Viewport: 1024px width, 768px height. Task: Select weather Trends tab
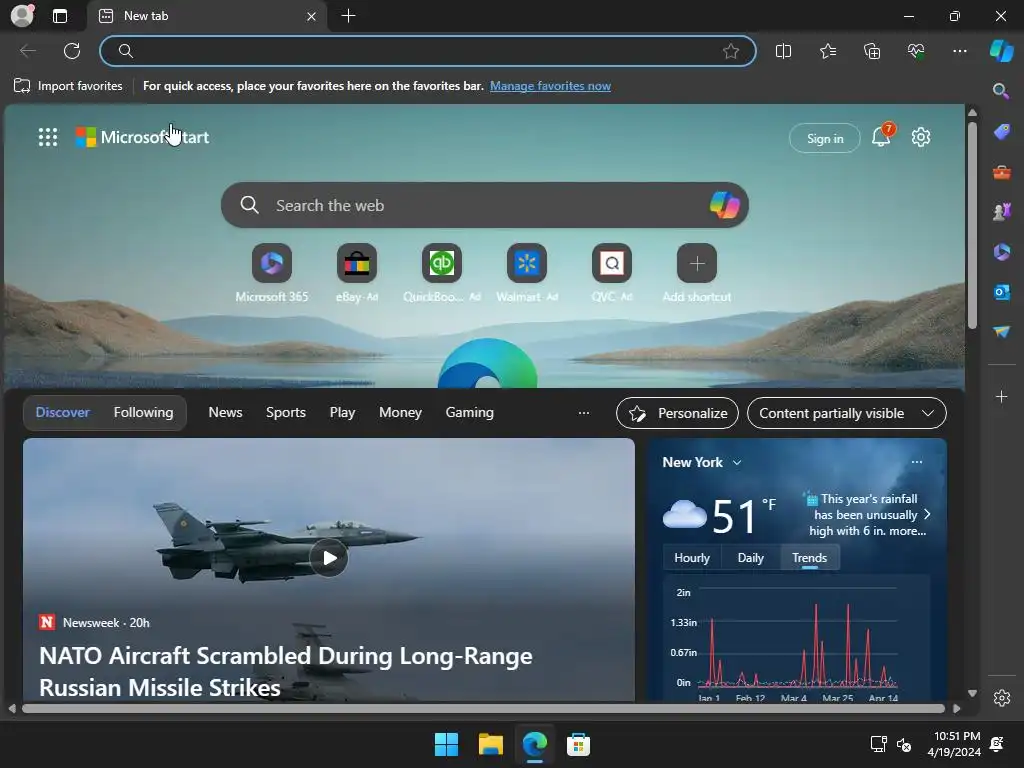(809, 558)
